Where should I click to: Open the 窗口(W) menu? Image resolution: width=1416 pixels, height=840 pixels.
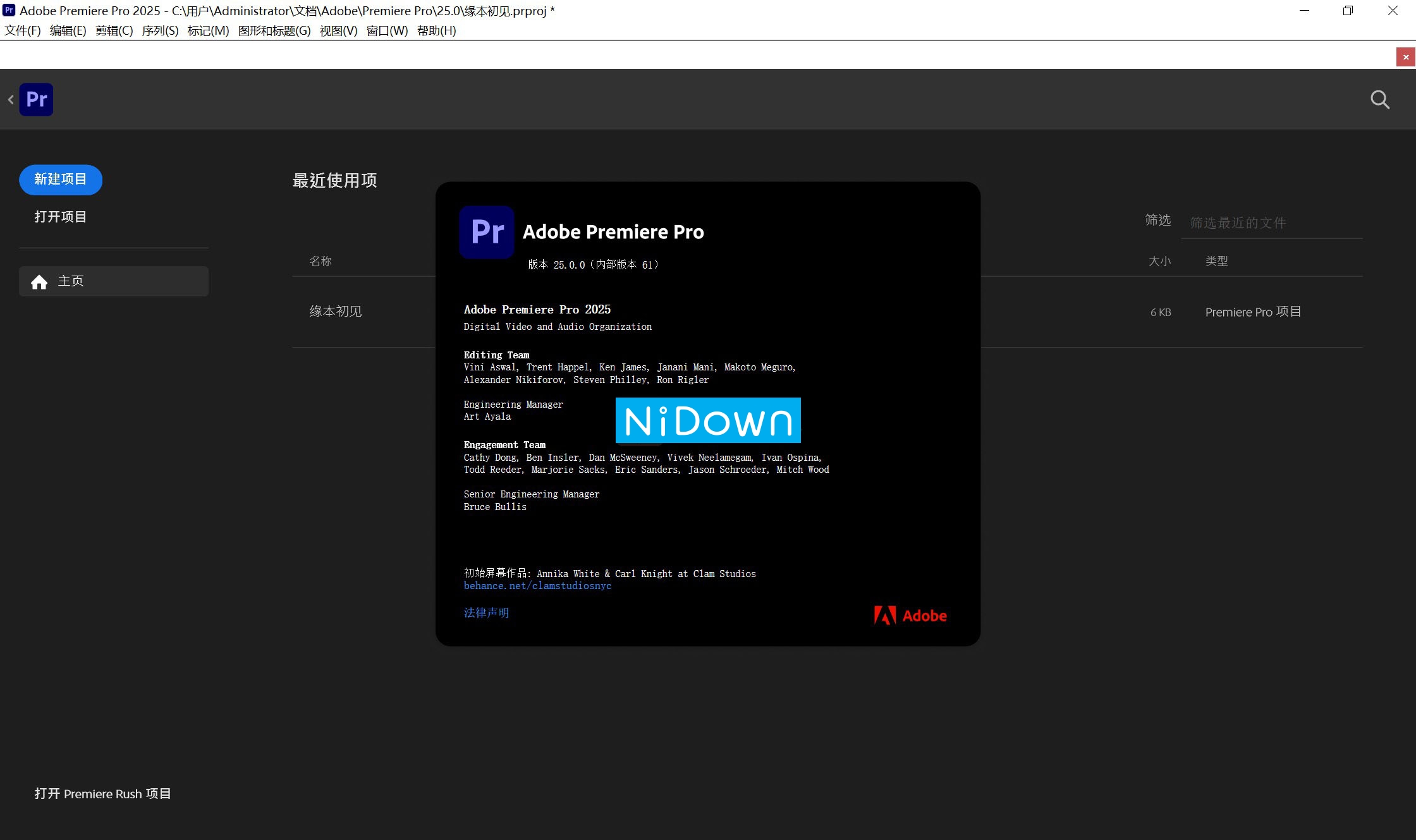387,30
